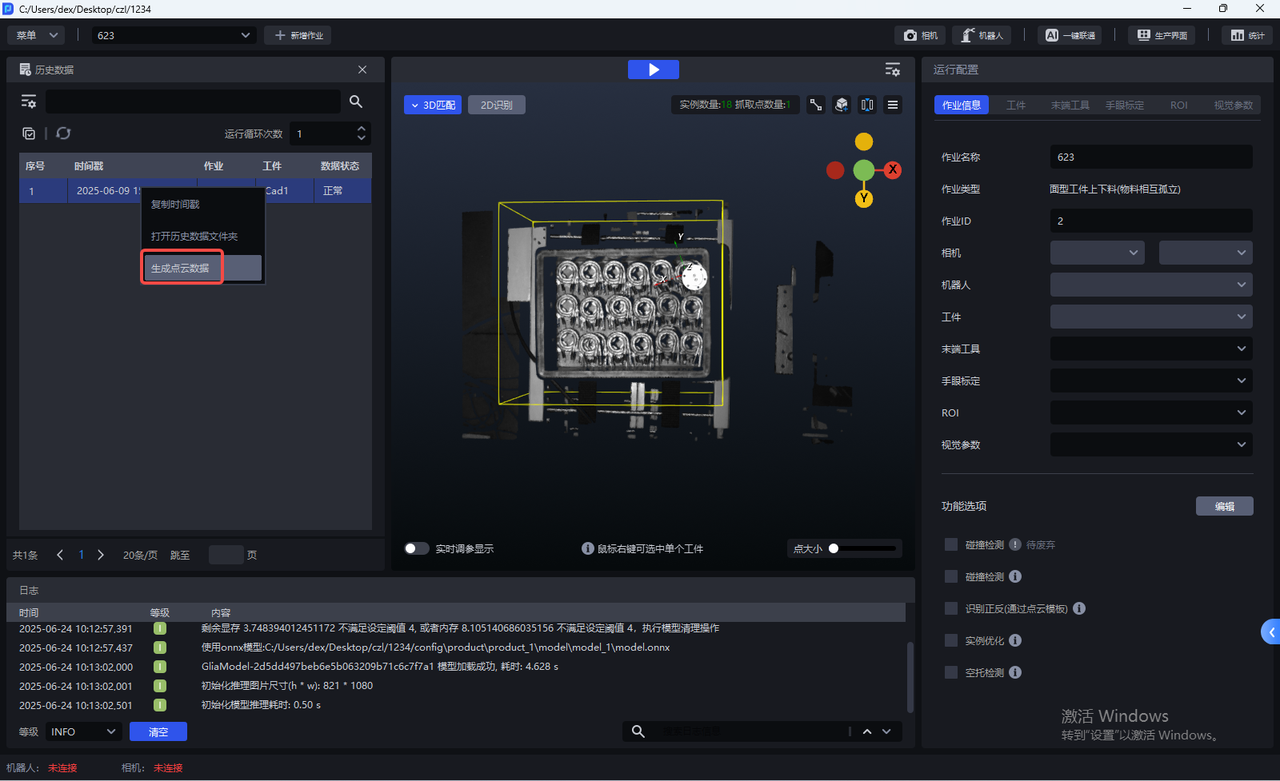The height and width of the screenshot is (781, 1280).
Task: Toggle the 实时调参显示 switch
Action: [x=416, y=548]
